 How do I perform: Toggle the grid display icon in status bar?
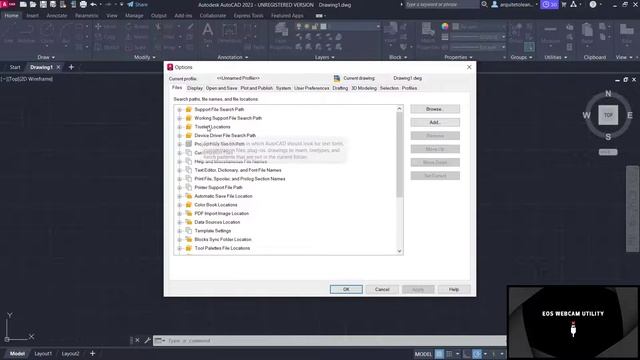439,354
